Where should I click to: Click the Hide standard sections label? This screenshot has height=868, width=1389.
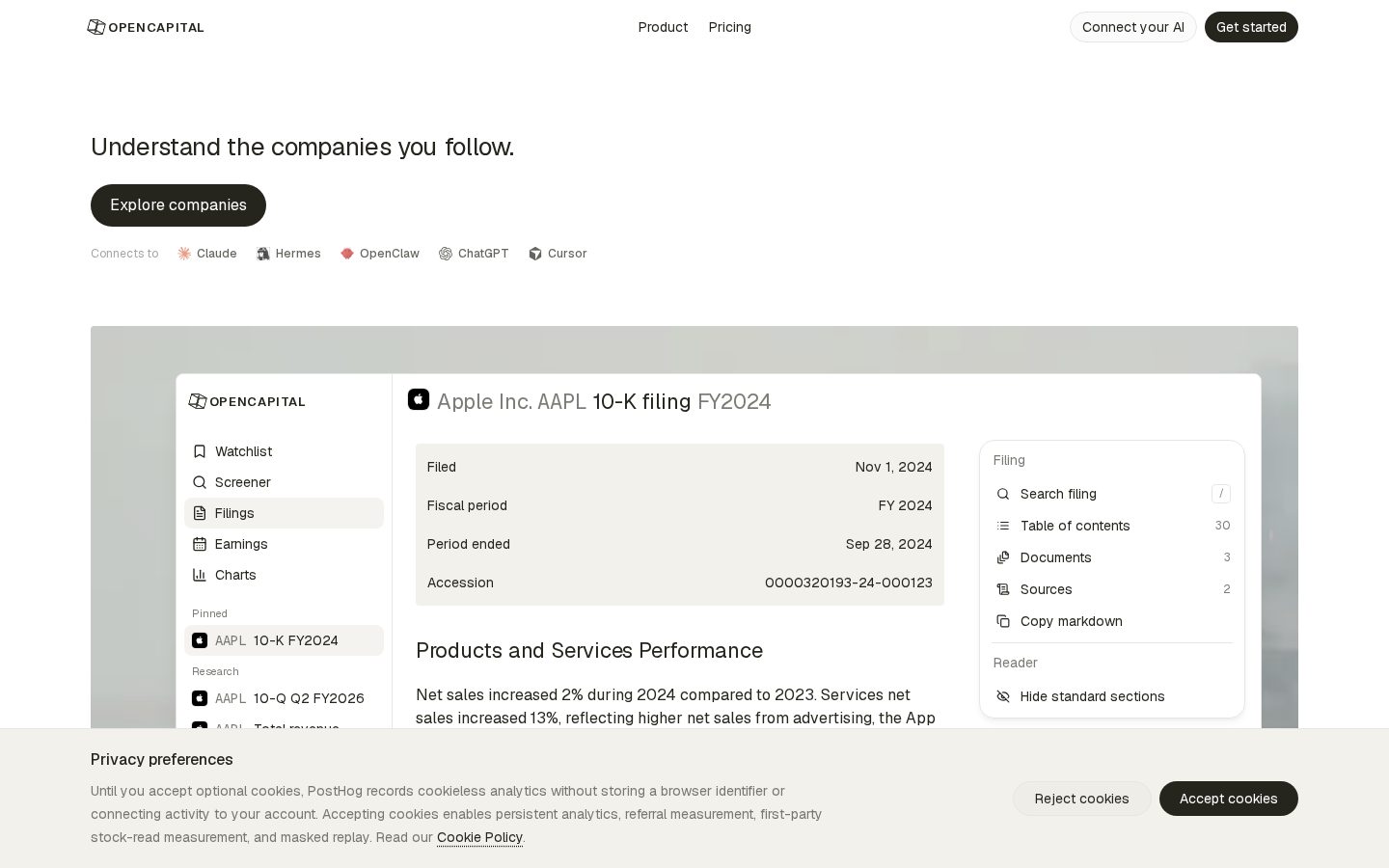click(x=1092, y=696)
